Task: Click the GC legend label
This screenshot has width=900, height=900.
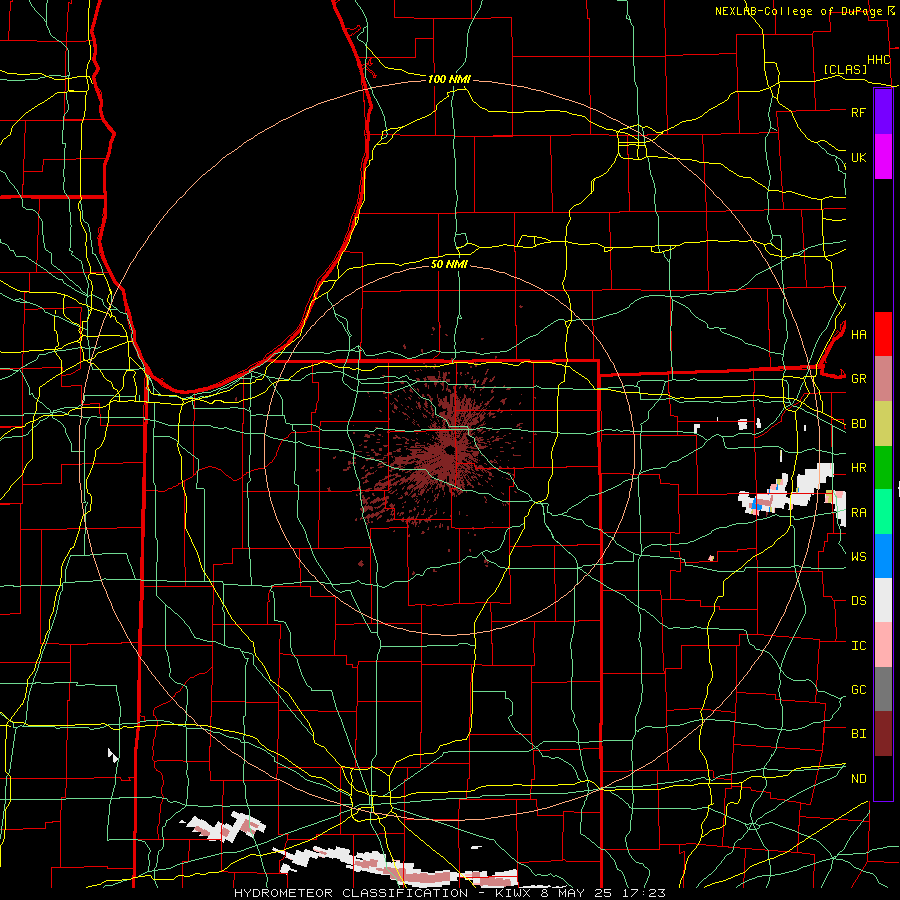Action: (859, 690)
